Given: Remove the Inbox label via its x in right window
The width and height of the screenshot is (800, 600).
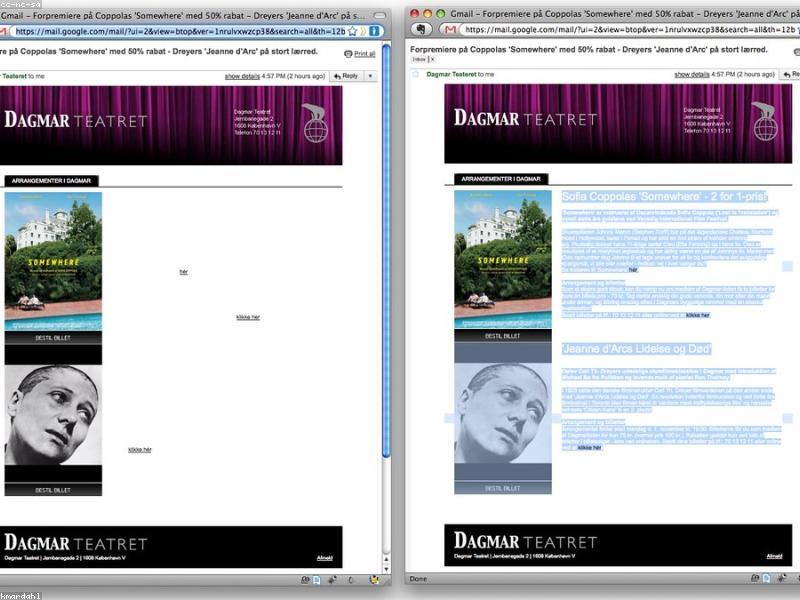Looking at the screenshot, I should [x=433, y=59].
